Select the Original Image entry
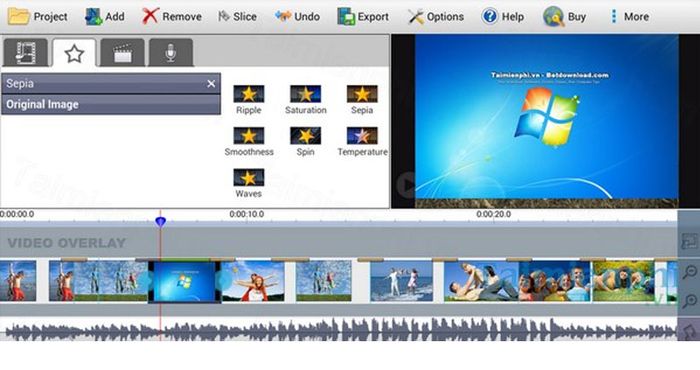The height and width of the screenshot is (370, 700). tap(111, 104)
